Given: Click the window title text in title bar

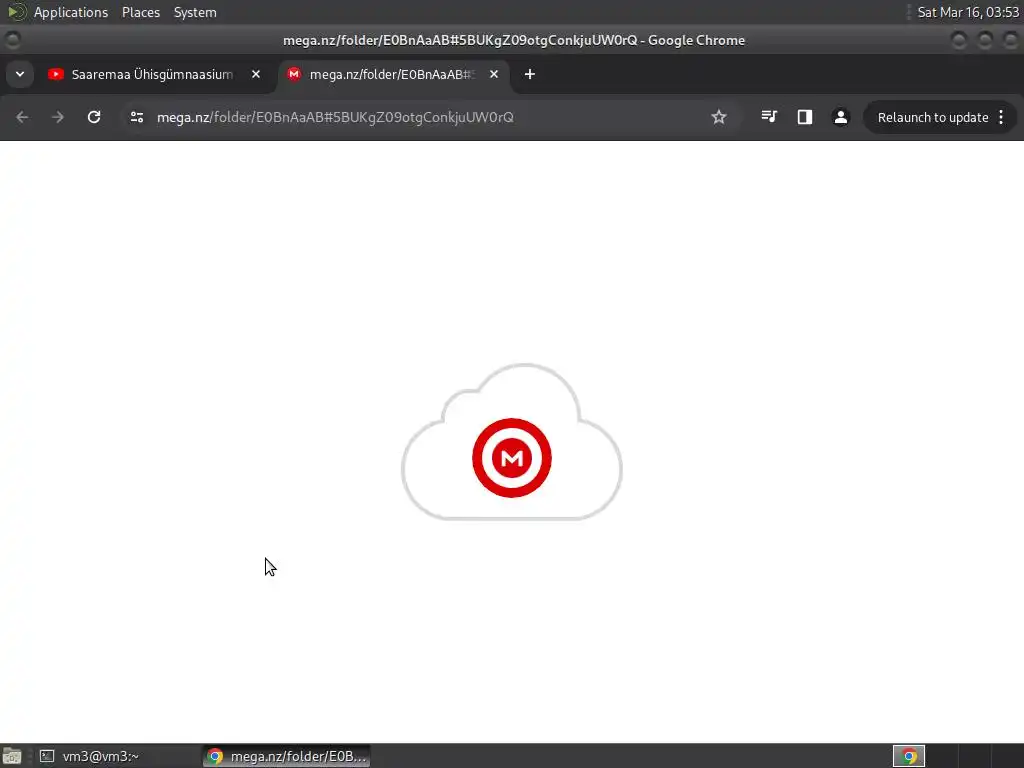Looking at the screenshot, I should click(513, 40).
